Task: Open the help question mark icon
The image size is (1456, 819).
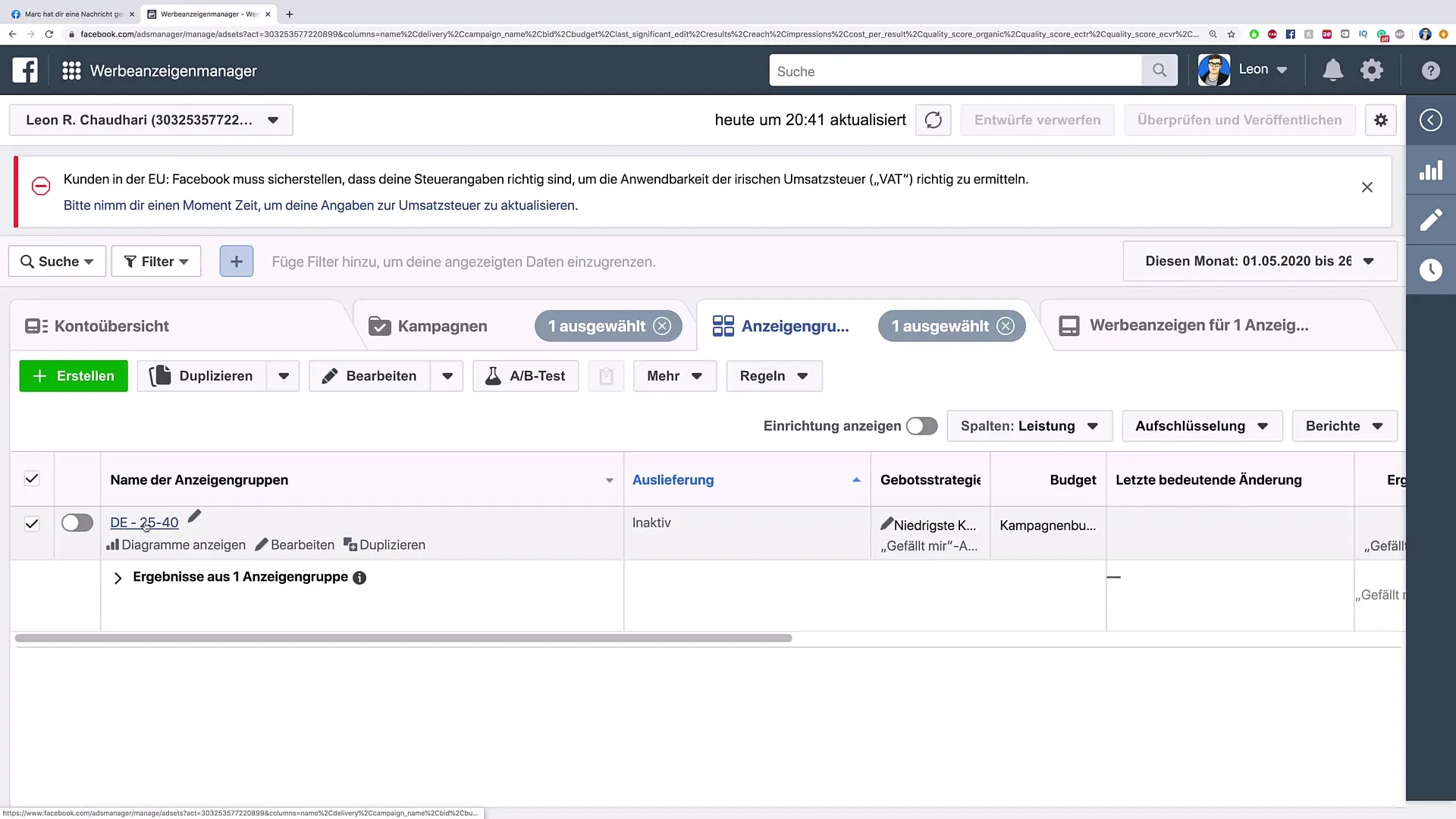Action: [x=1430, y=71]
